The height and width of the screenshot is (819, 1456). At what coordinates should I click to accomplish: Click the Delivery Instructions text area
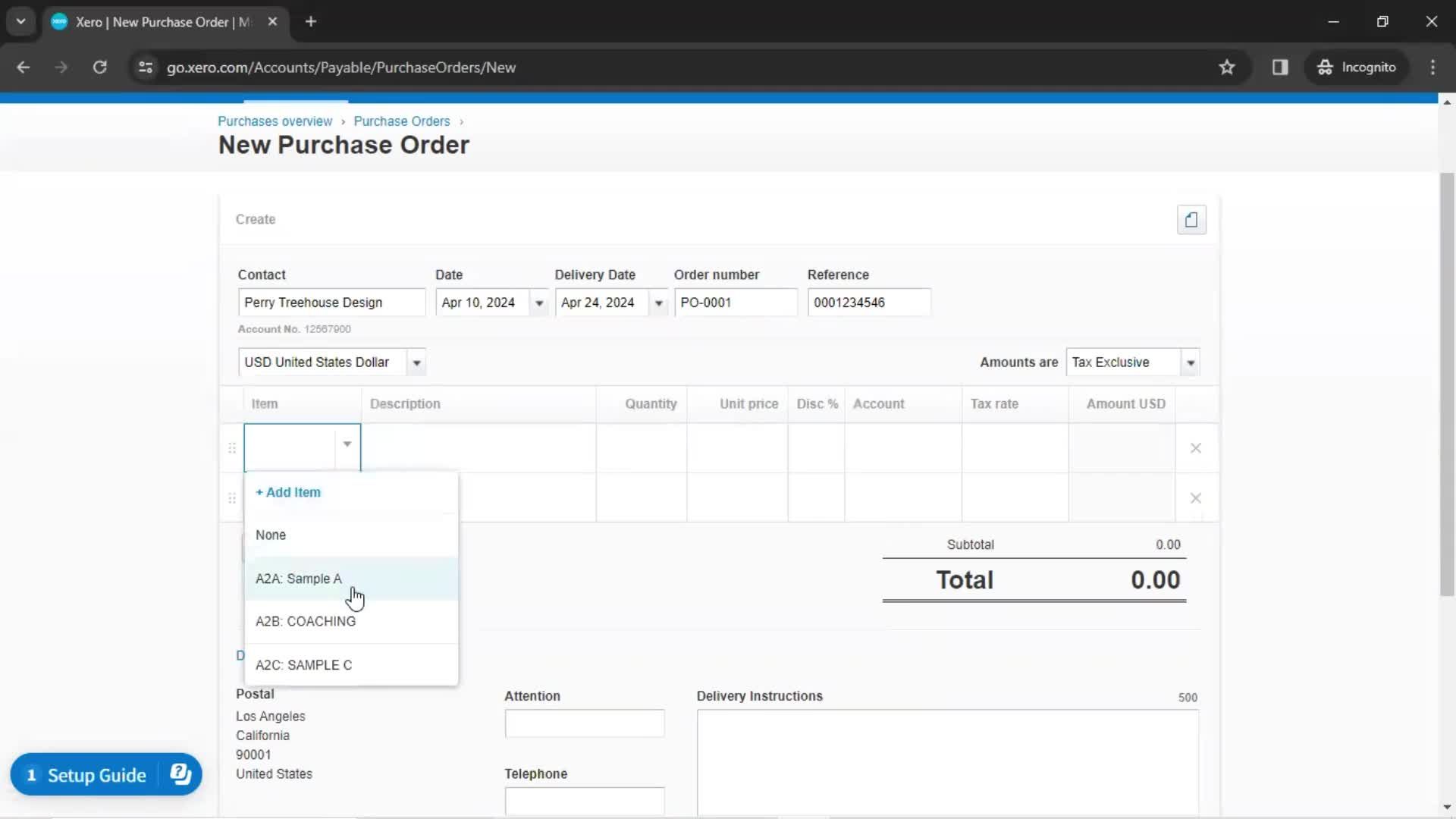tap(948, 763)
